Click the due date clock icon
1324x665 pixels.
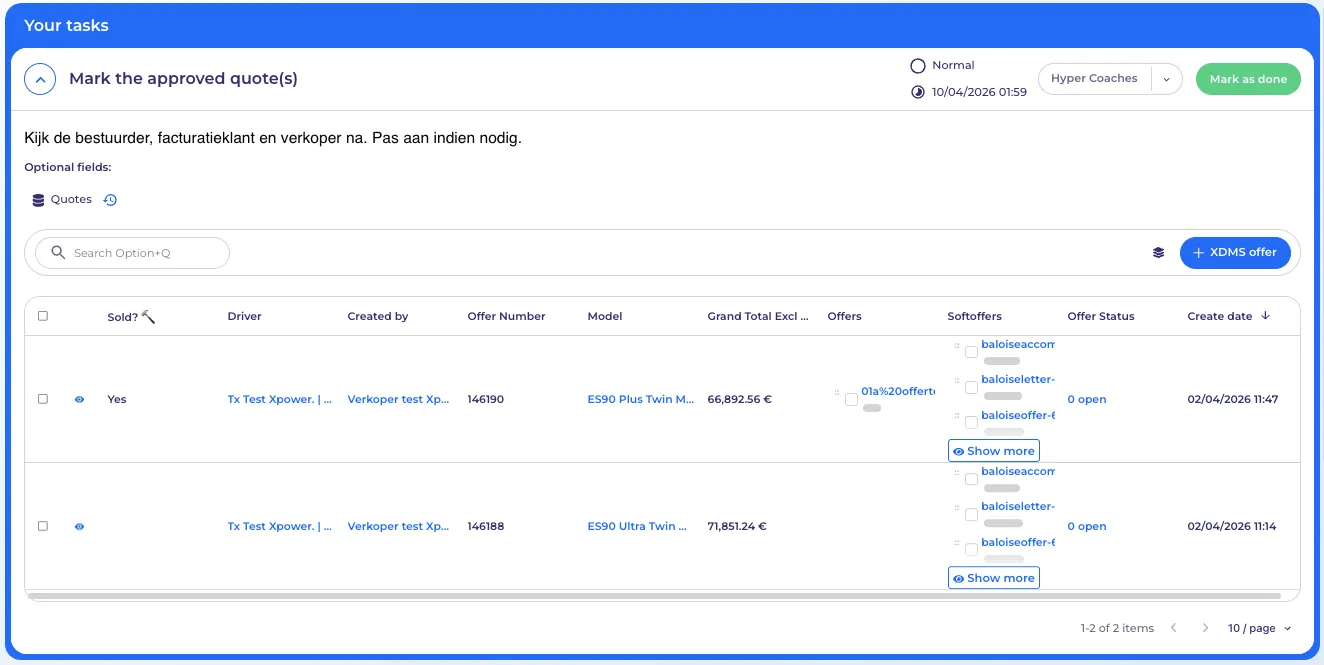point(918,92)
